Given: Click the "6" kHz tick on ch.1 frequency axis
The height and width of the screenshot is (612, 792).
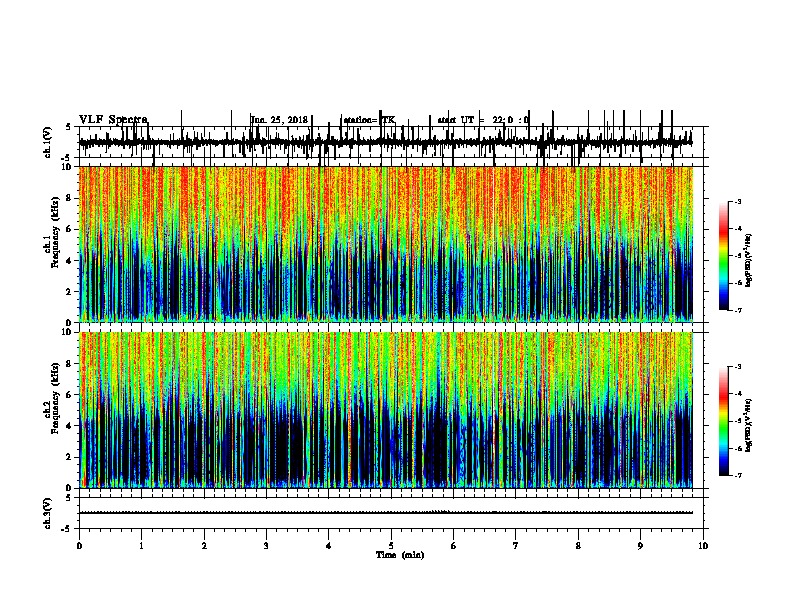Looking at the screenshot, I should [69, 229].
